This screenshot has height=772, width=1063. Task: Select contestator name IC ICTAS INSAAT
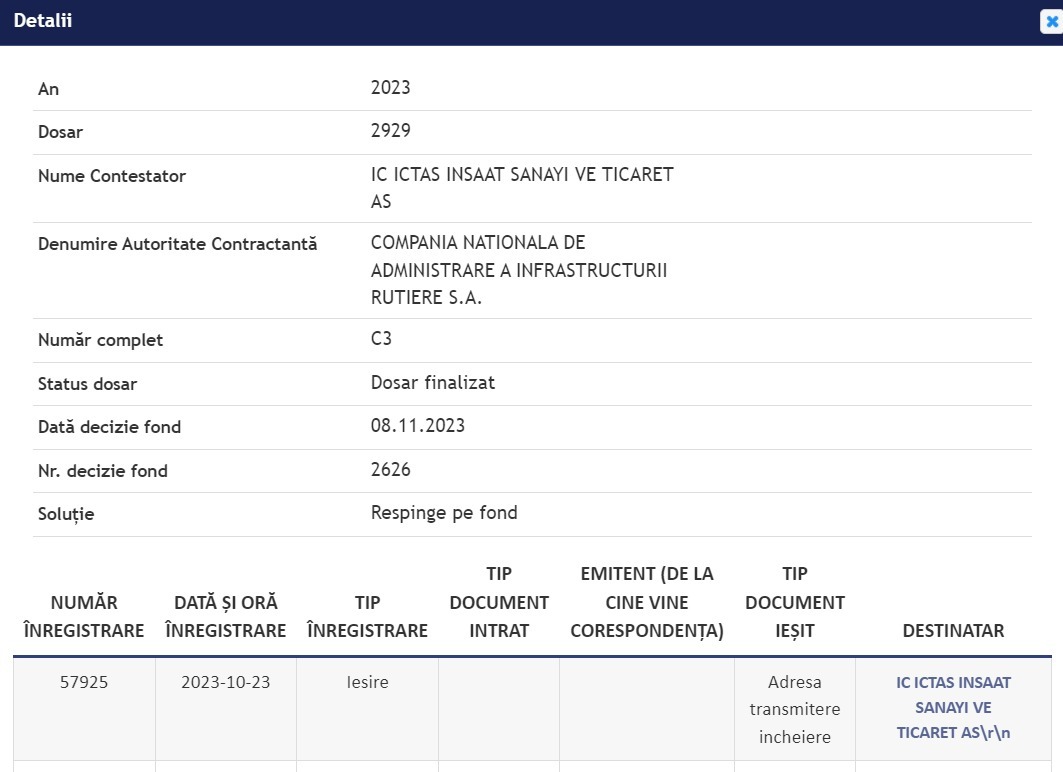(x=522, y=188)
